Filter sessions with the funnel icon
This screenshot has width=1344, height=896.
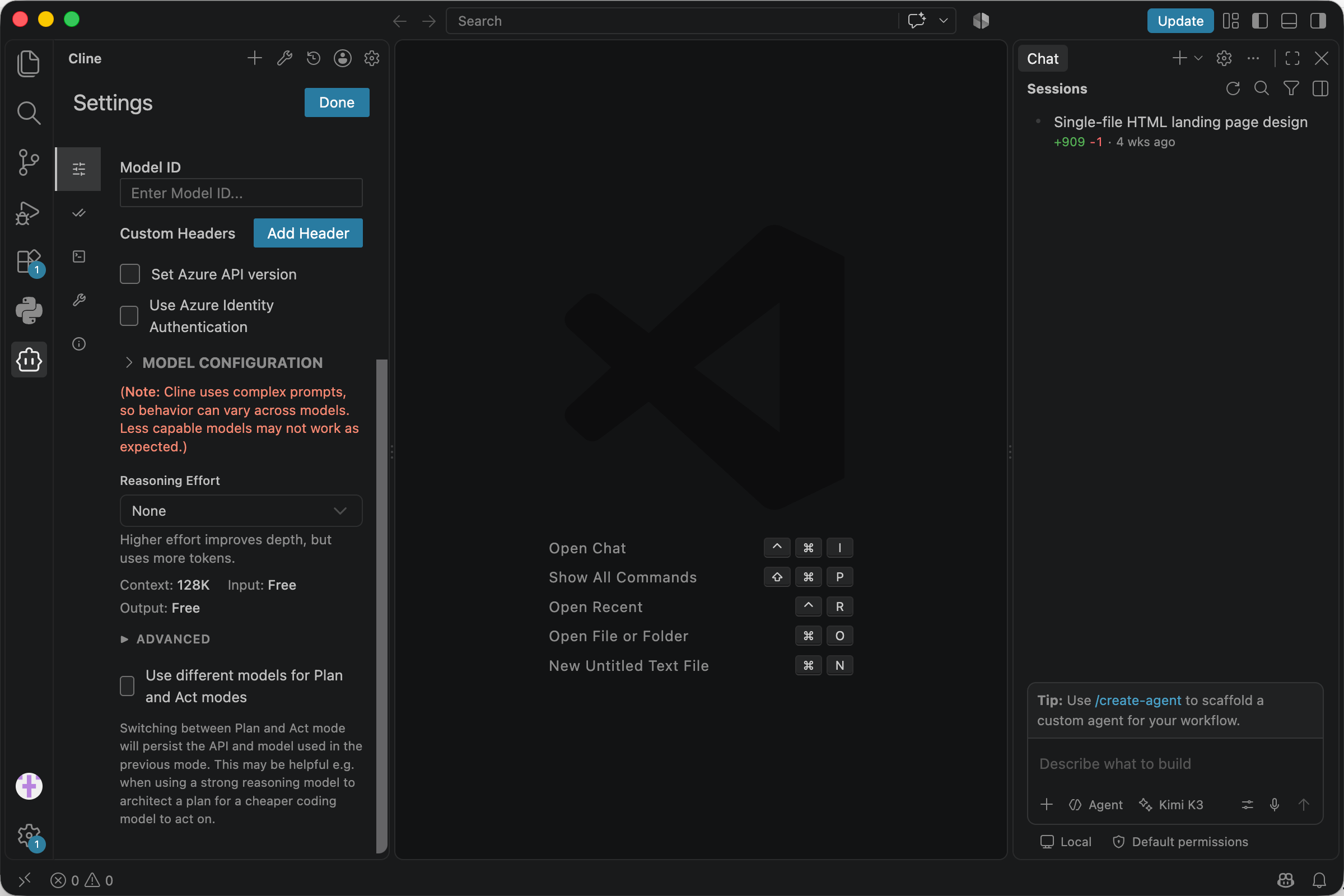1291,88
